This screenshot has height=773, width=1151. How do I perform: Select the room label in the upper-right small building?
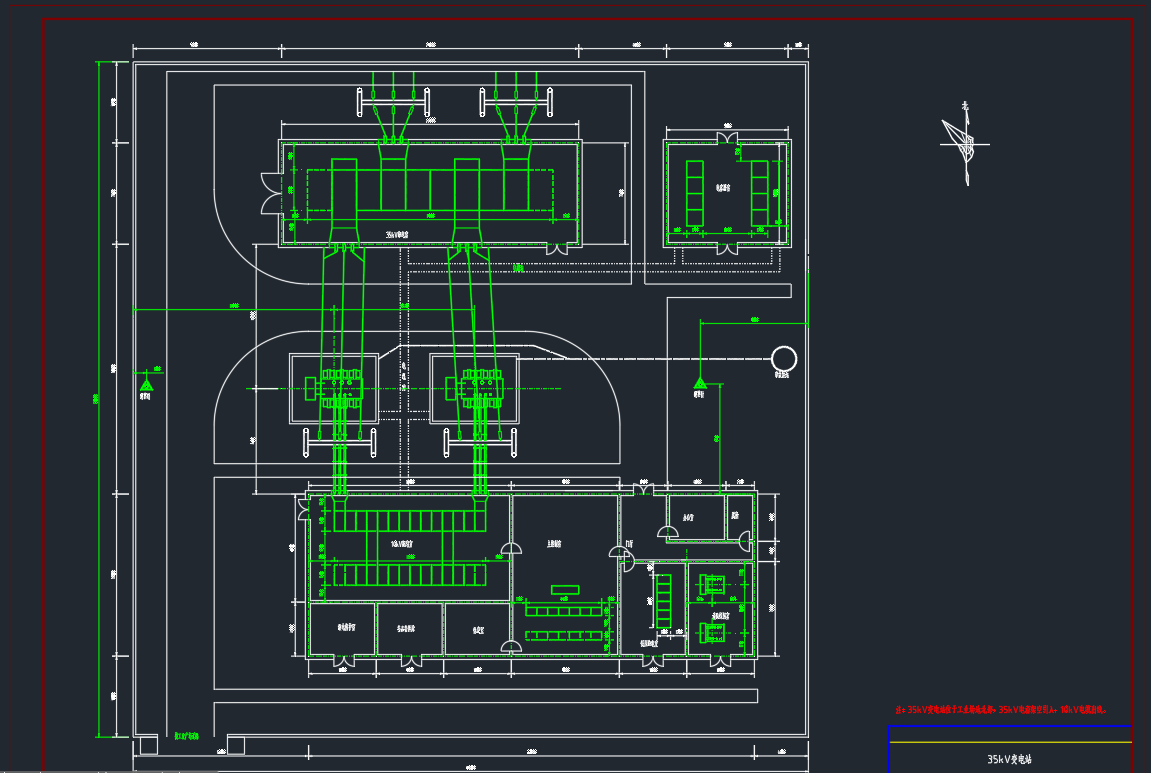pos(723,187)
